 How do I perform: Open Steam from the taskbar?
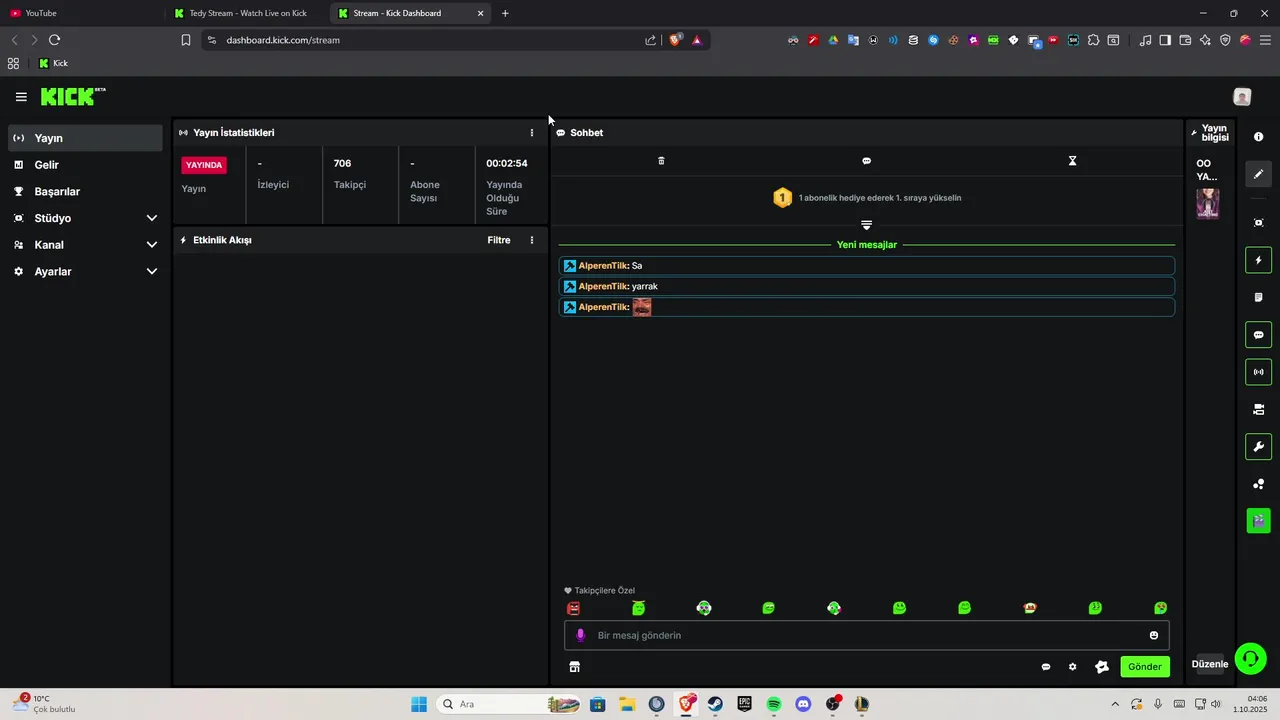(x=715, y=704)
